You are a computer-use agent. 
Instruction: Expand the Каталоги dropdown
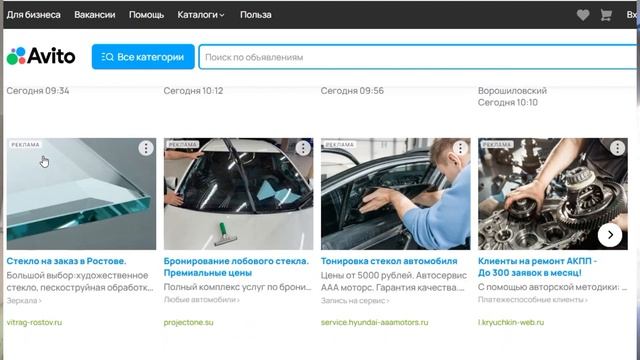click(x=201, y=15)
